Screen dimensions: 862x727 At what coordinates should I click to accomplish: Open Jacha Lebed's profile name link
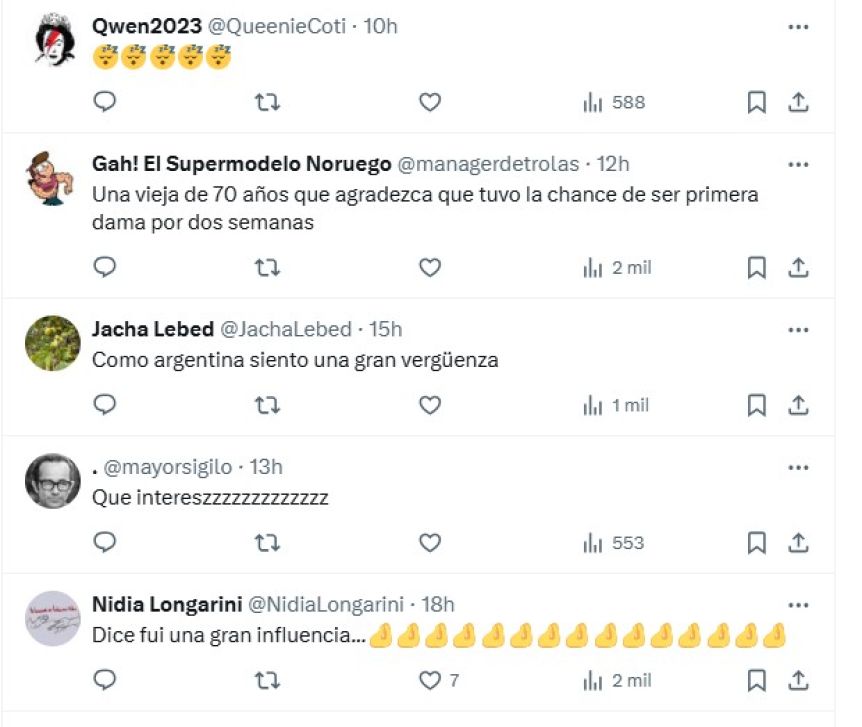(x=152, y=329)
